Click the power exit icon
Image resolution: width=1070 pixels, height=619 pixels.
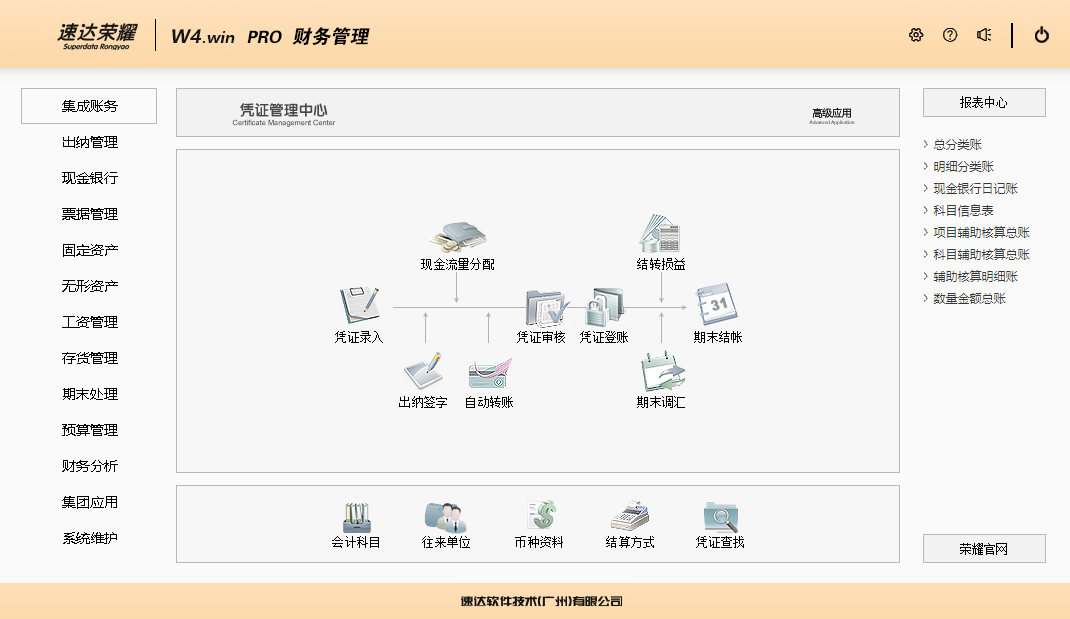[1042, 35]
